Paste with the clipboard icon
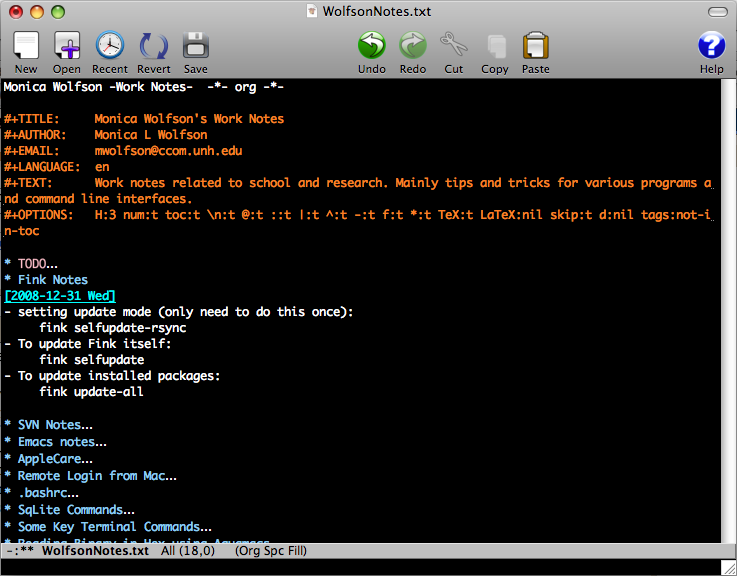 536,46
